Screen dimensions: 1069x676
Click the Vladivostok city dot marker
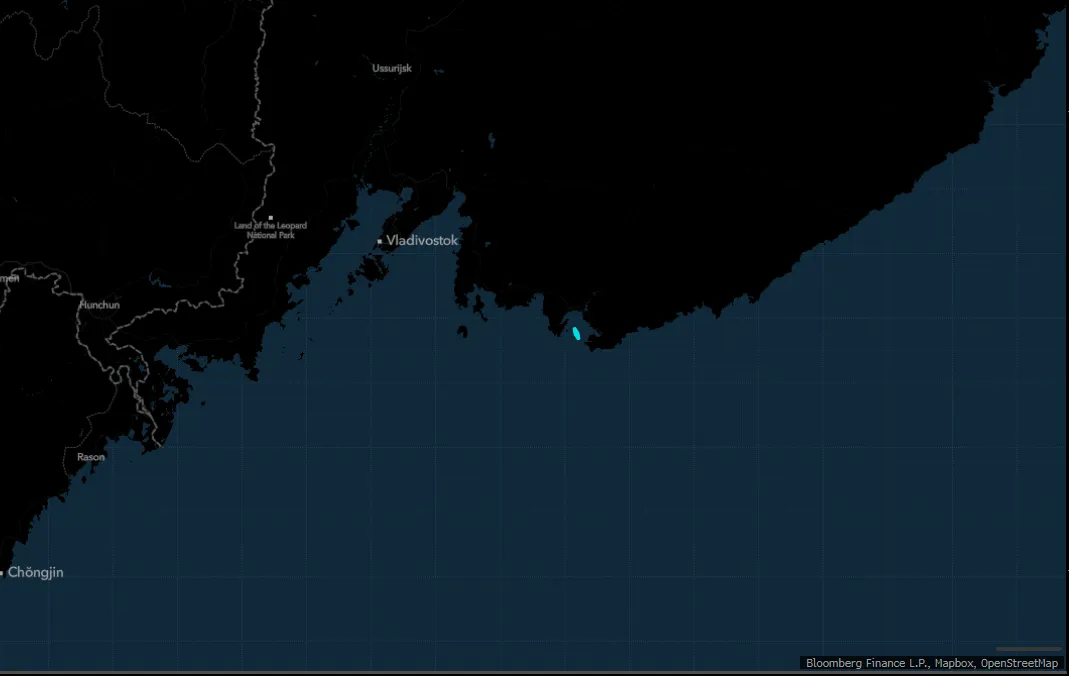[x=380, y=241]
